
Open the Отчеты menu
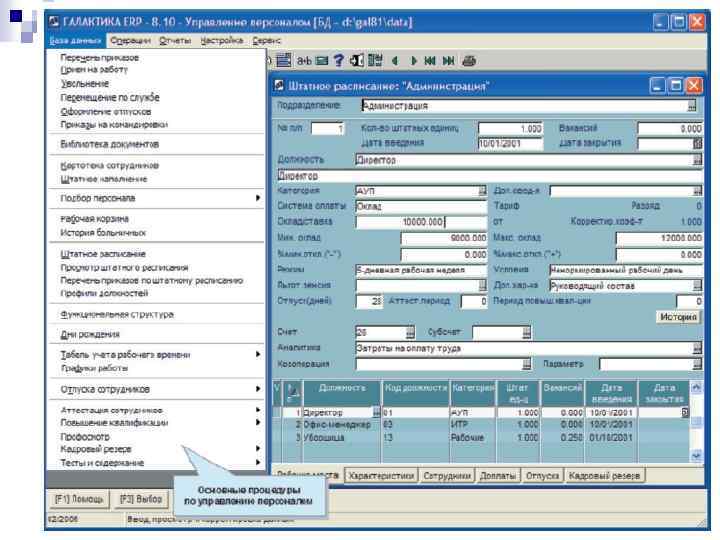coord(175,40)
